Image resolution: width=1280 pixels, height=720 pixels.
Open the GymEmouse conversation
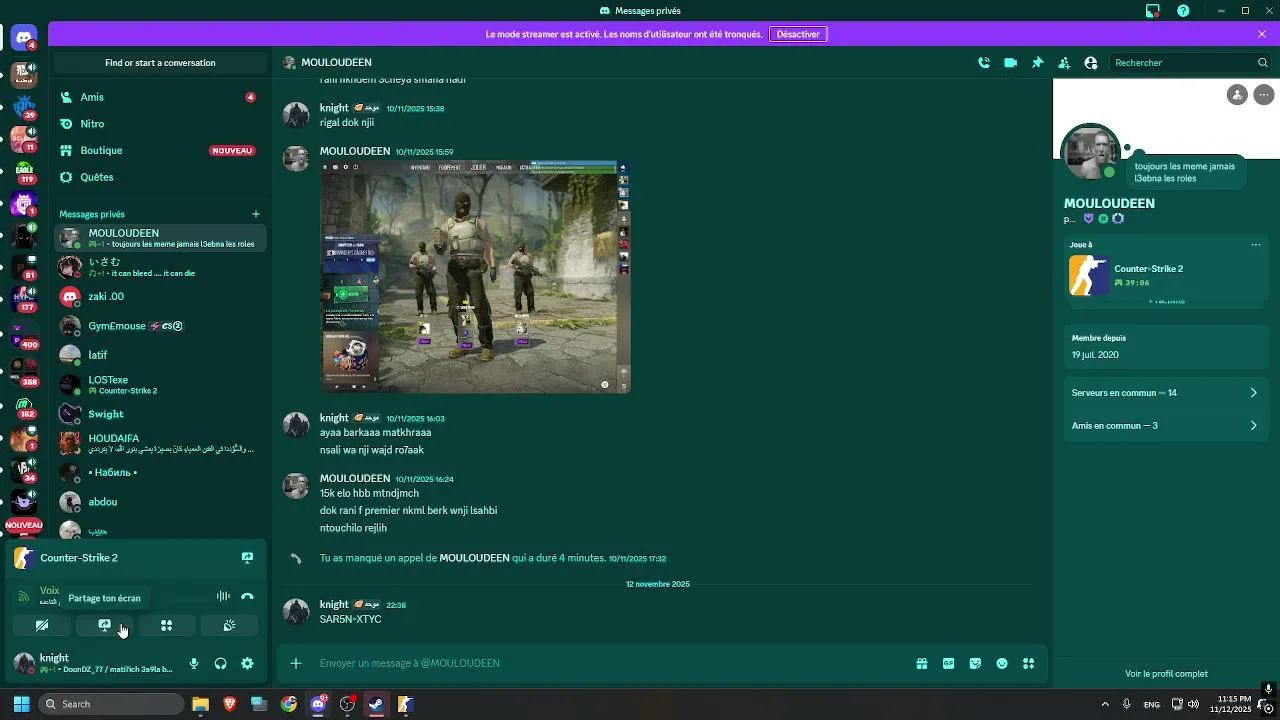click(x=160, y=326)
